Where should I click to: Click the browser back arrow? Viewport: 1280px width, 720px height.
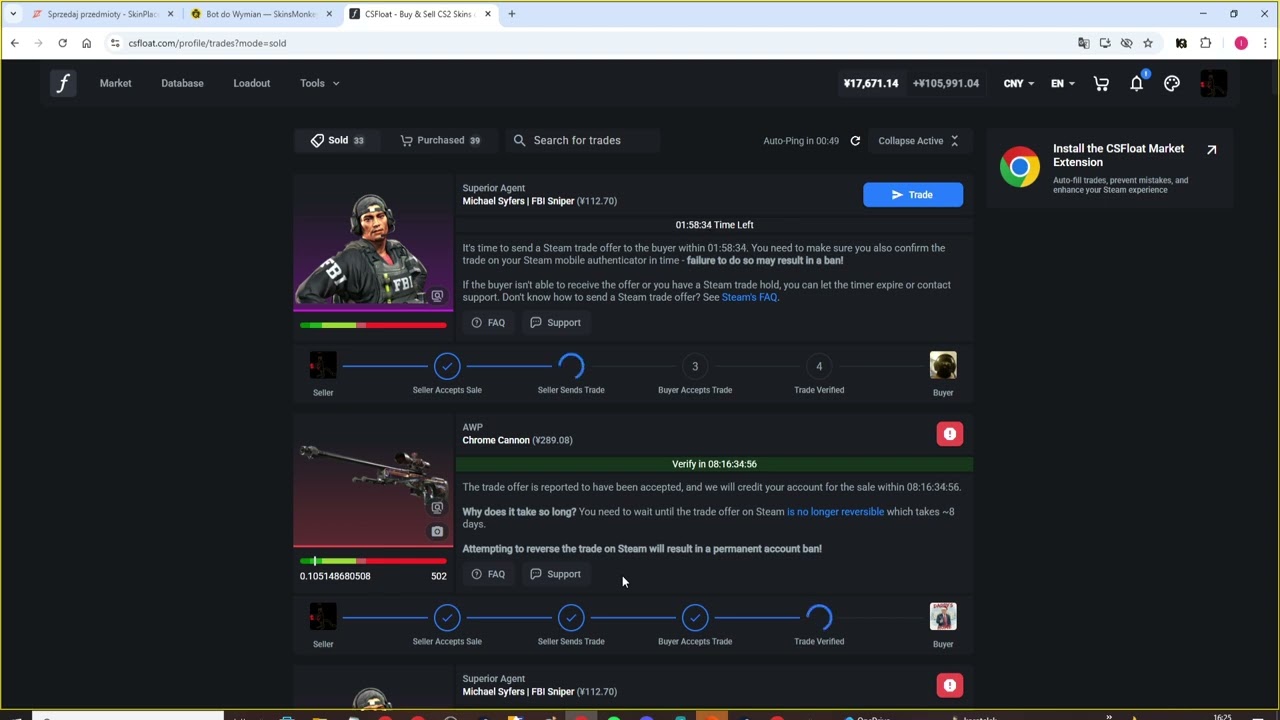tap(15, 43)
